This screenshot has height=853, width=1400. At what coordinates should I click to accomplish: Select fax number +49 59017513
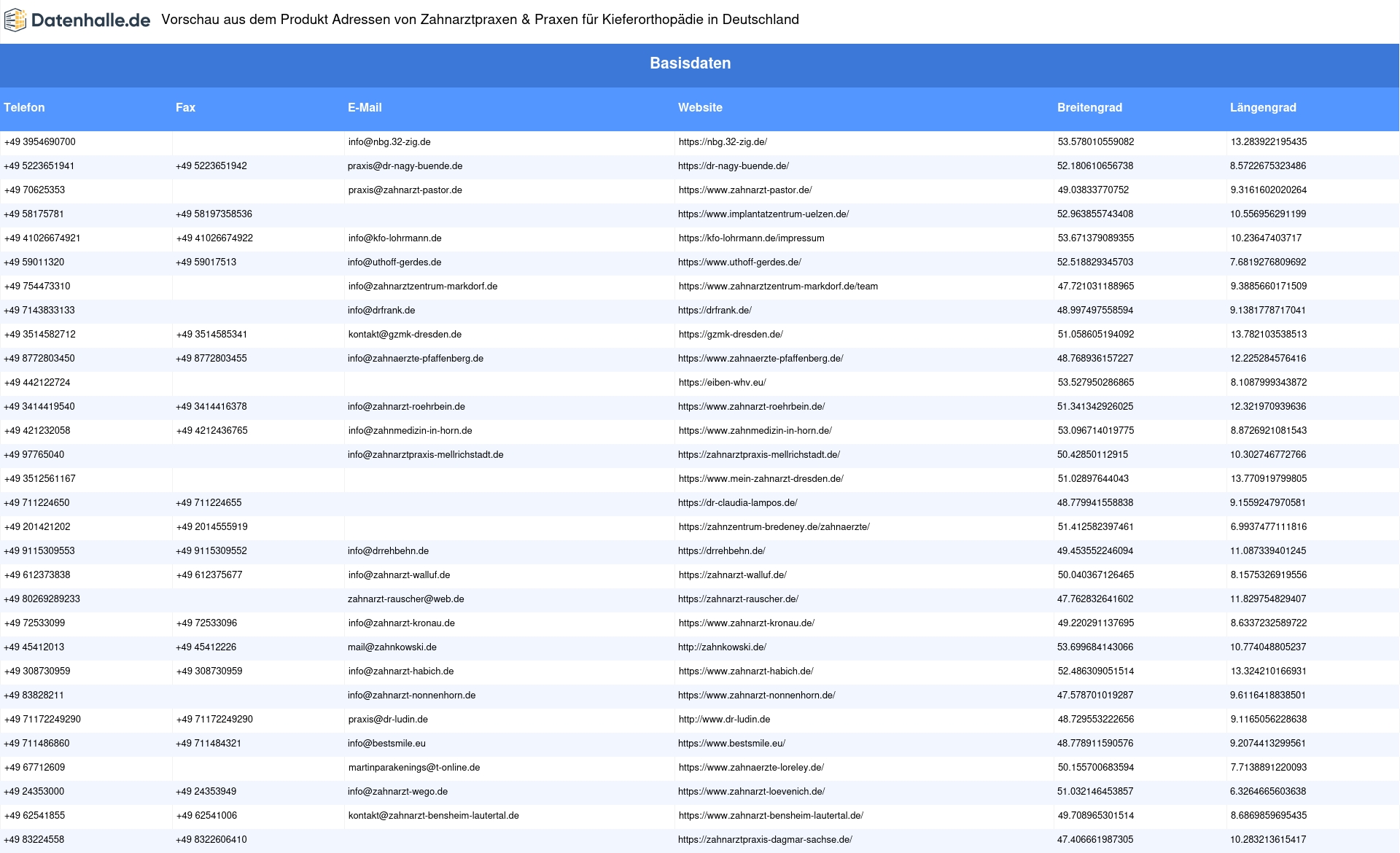[x=206, y=262]
